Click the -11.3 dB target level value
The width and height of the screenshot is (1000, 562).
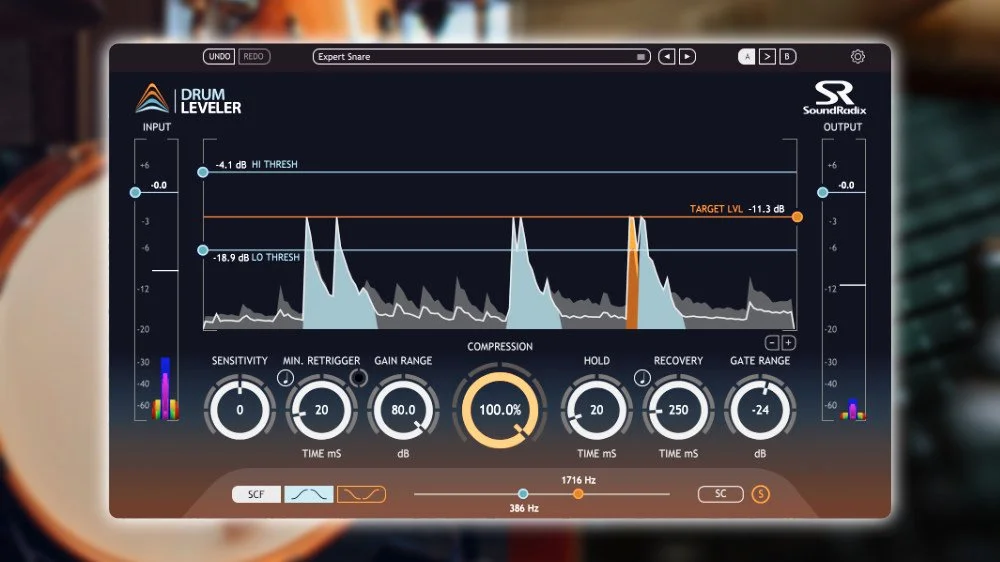click(767, 209)
